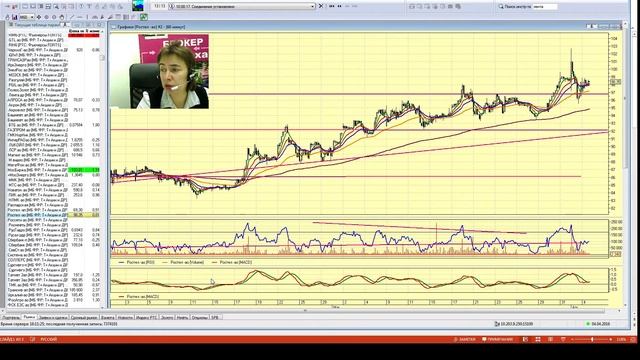
Task: Select the ЛУКОЙЛ row in the table
Action: click(x=53, y=145)
